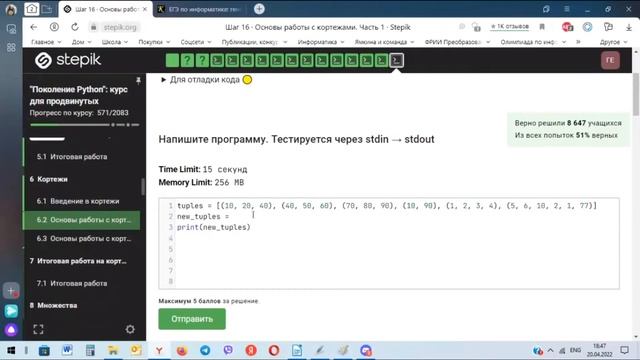The image size is (640, 360).
Task: Open Calculator from the taskbar
Action: 90,350
